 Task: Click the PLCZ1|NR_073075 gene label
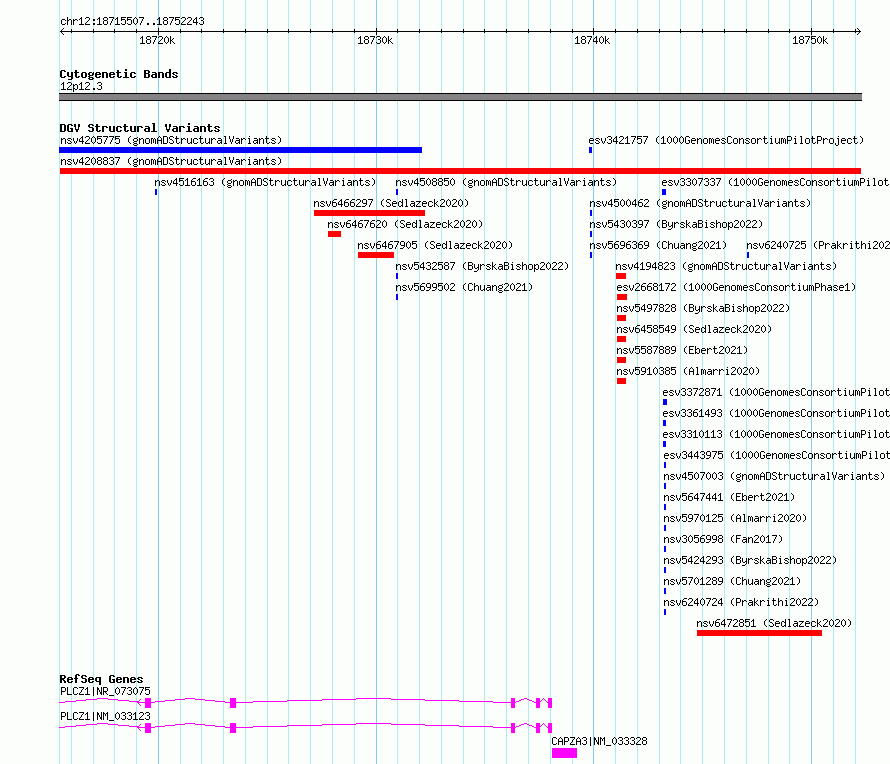pos(105,691)
